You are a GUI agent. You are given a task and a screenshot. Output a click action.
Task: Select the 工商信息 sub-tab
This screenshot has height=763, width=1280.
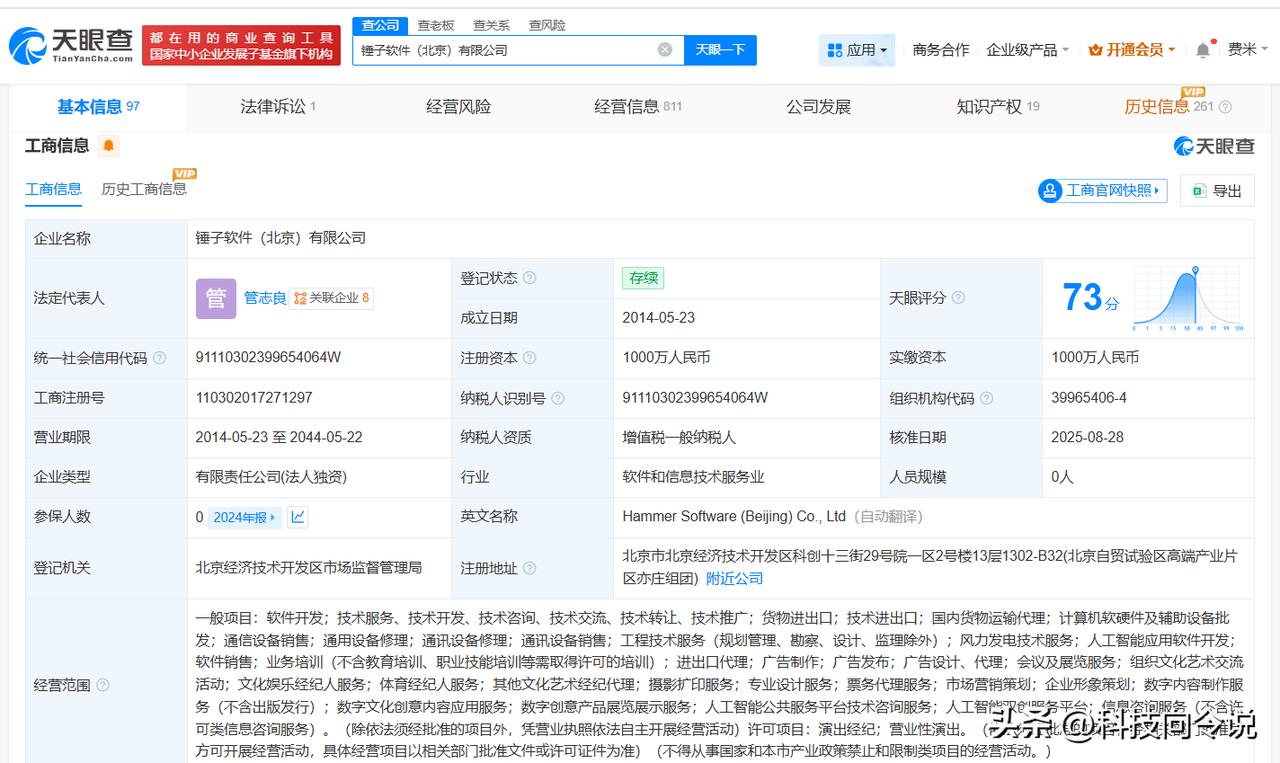pyautogui.click(x=53, y=189)
